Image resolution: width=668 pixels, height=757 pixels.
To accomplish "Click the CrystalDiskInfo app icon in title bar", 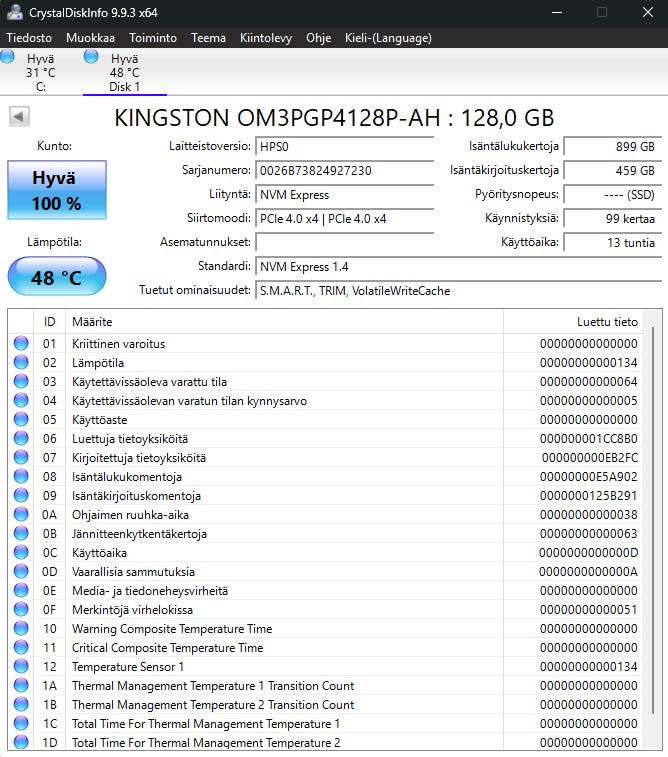I will pos(15,12).
